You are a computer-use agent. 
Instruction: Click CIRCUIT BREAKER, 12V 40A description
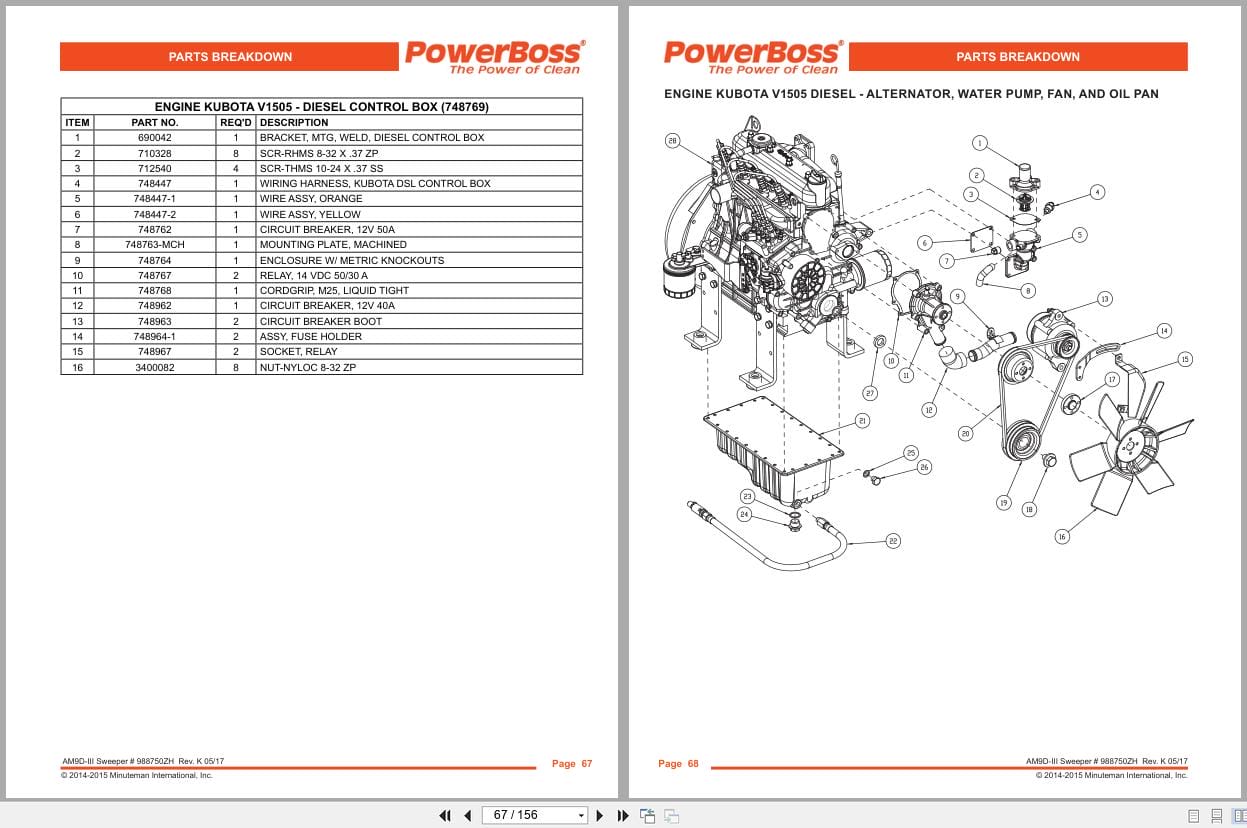327,306
